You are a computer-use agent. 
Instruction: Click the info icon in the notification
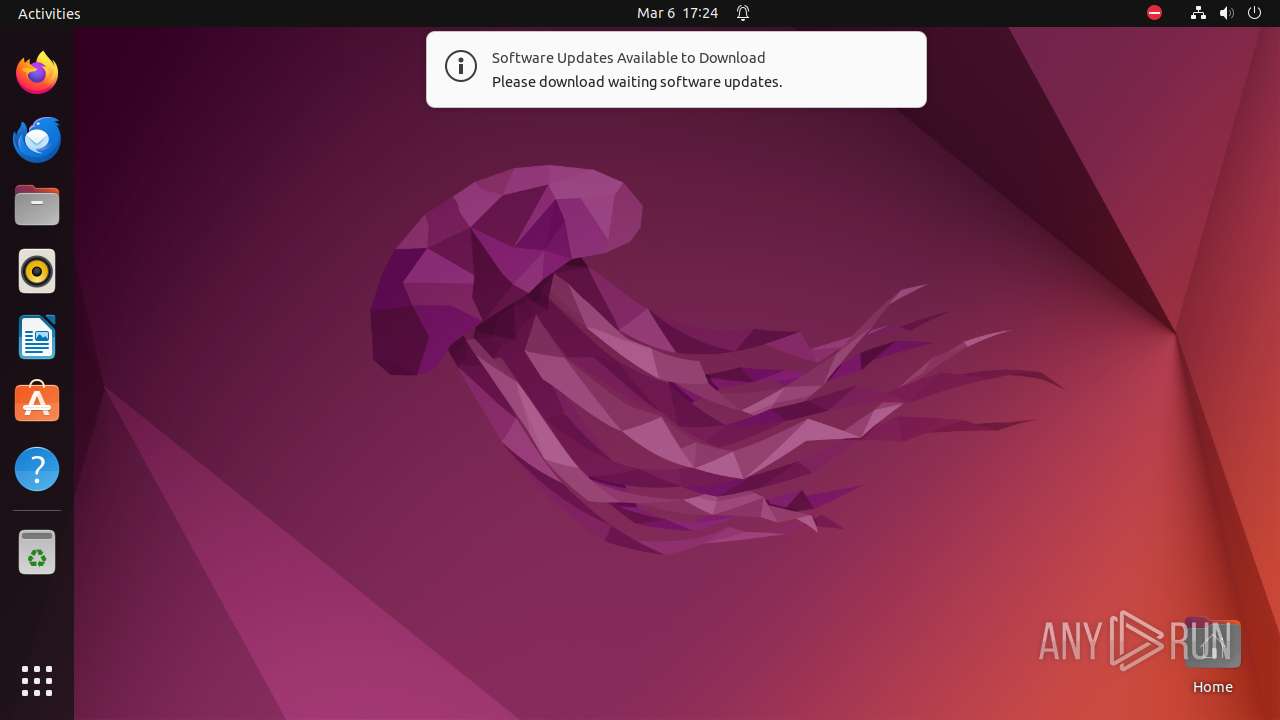(461, 66)
